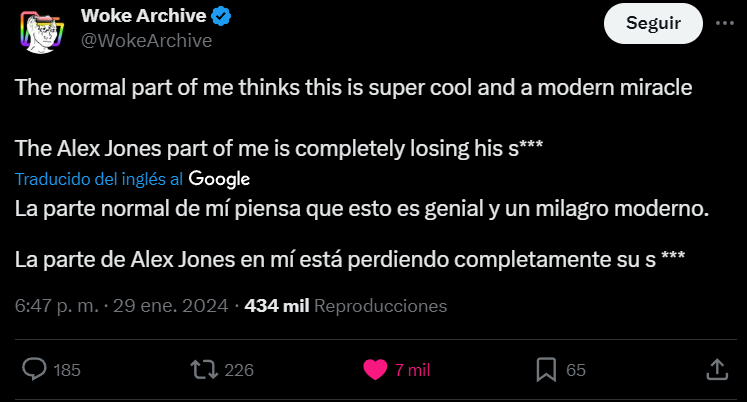This screenshot has height=402, width=747.
Task: Click the retweet arrows icon
Action: tap(204, 370)
